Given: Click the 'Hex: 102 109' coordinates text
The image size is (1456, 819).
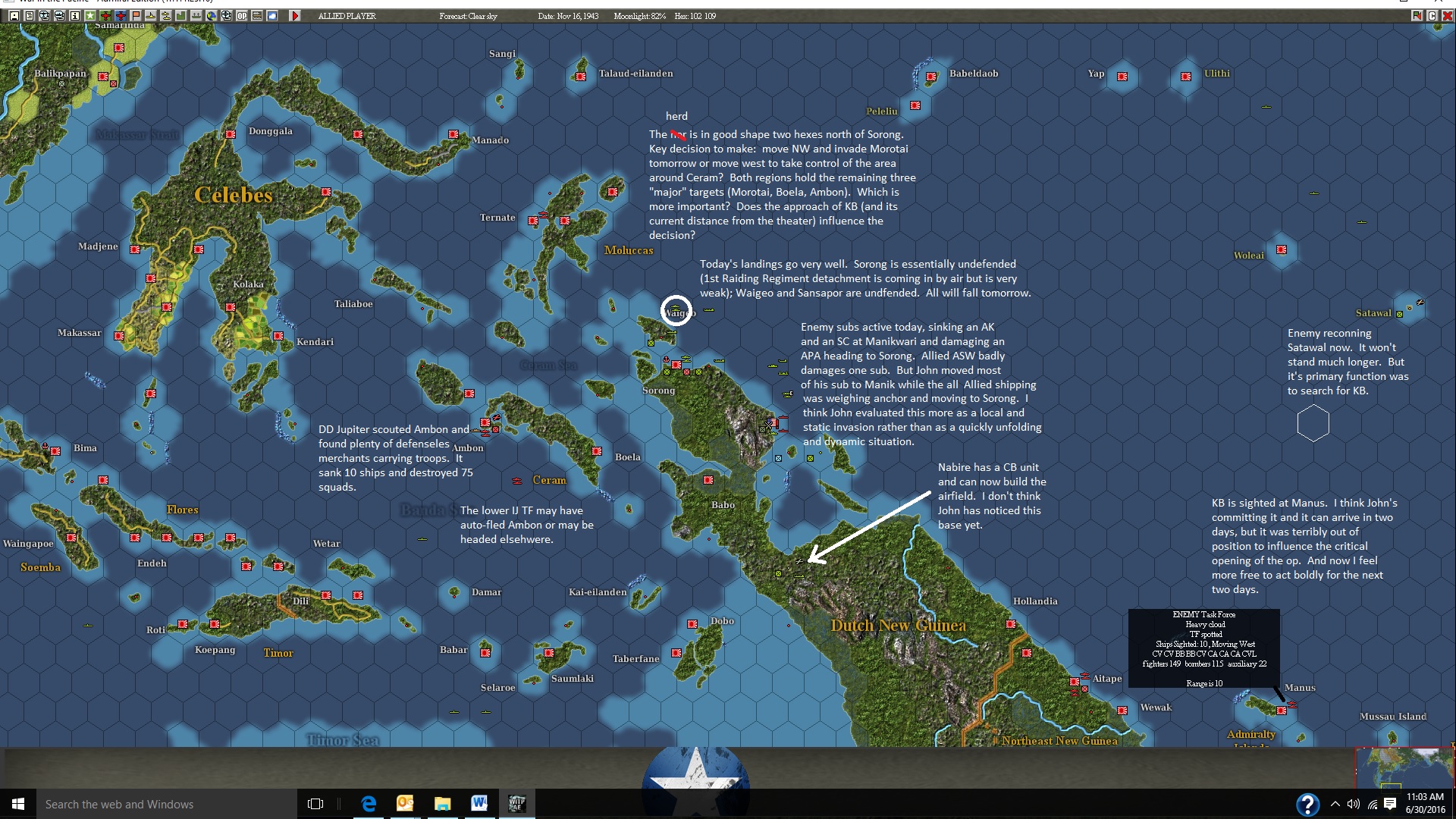Looking at the screenshot, I should pos(695,16).
